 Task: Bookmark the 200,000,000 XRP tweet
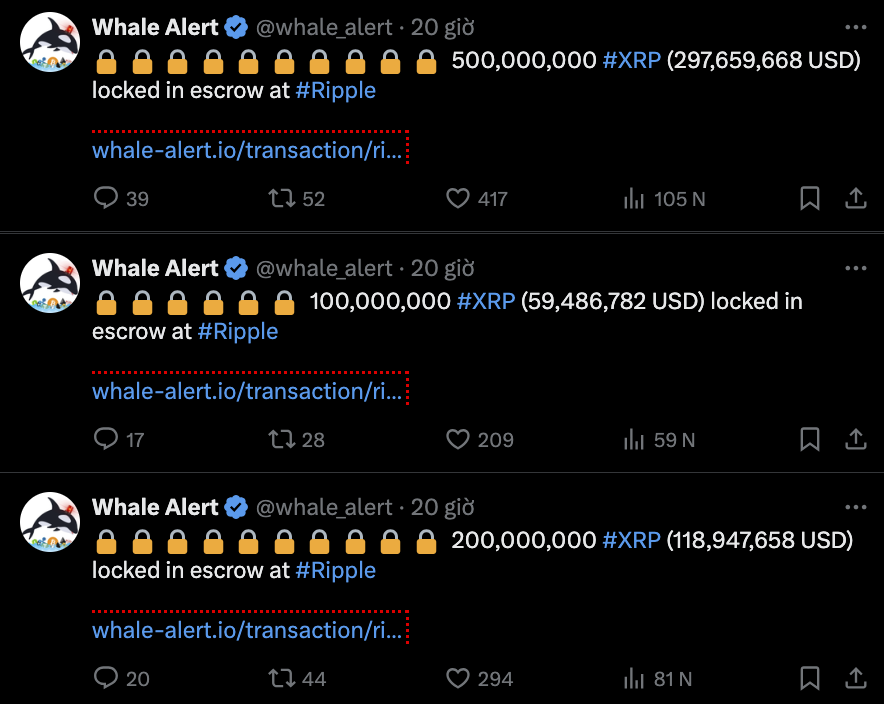810,678
